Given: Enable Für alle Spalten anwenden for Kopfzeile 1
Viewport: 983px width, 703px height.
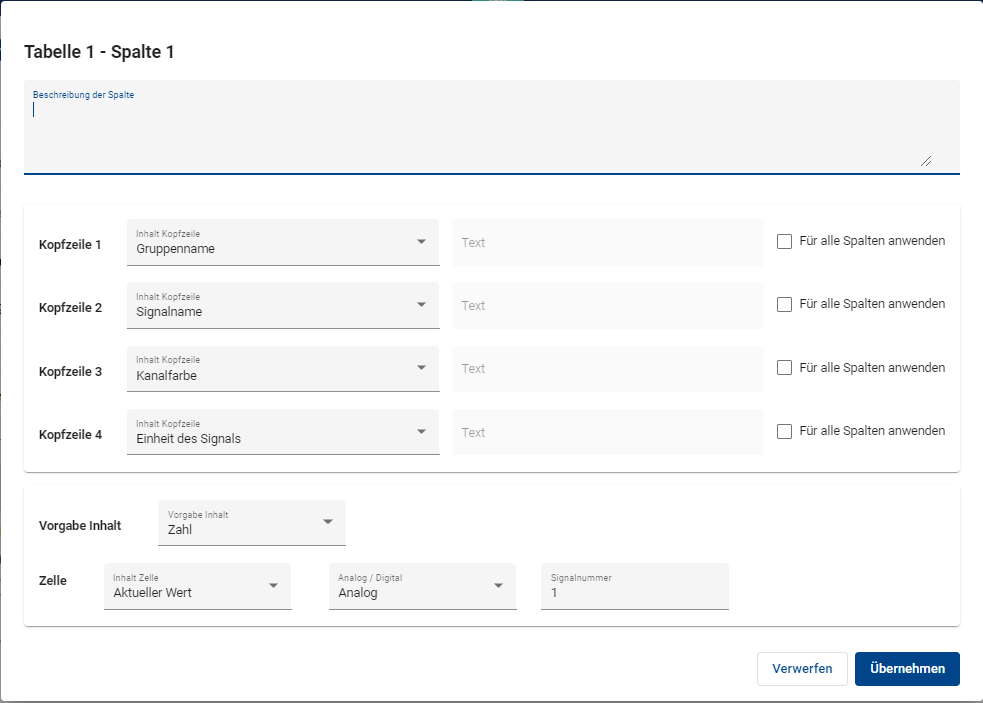Looking at the screenshot, I should coord(785,241).
